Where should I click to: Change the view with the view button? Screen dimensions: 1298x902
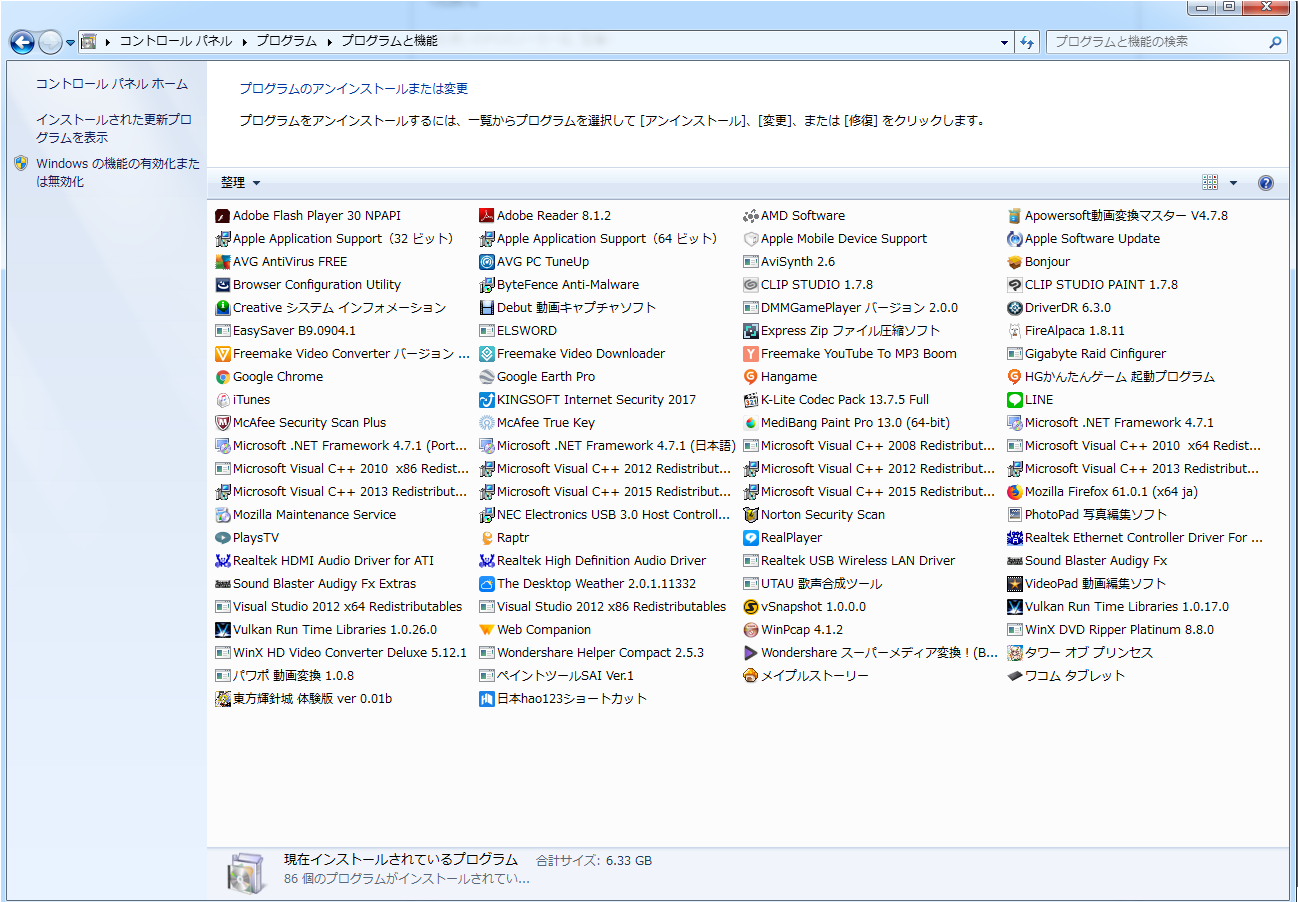pyautogui.click(x=1210, y=183)
